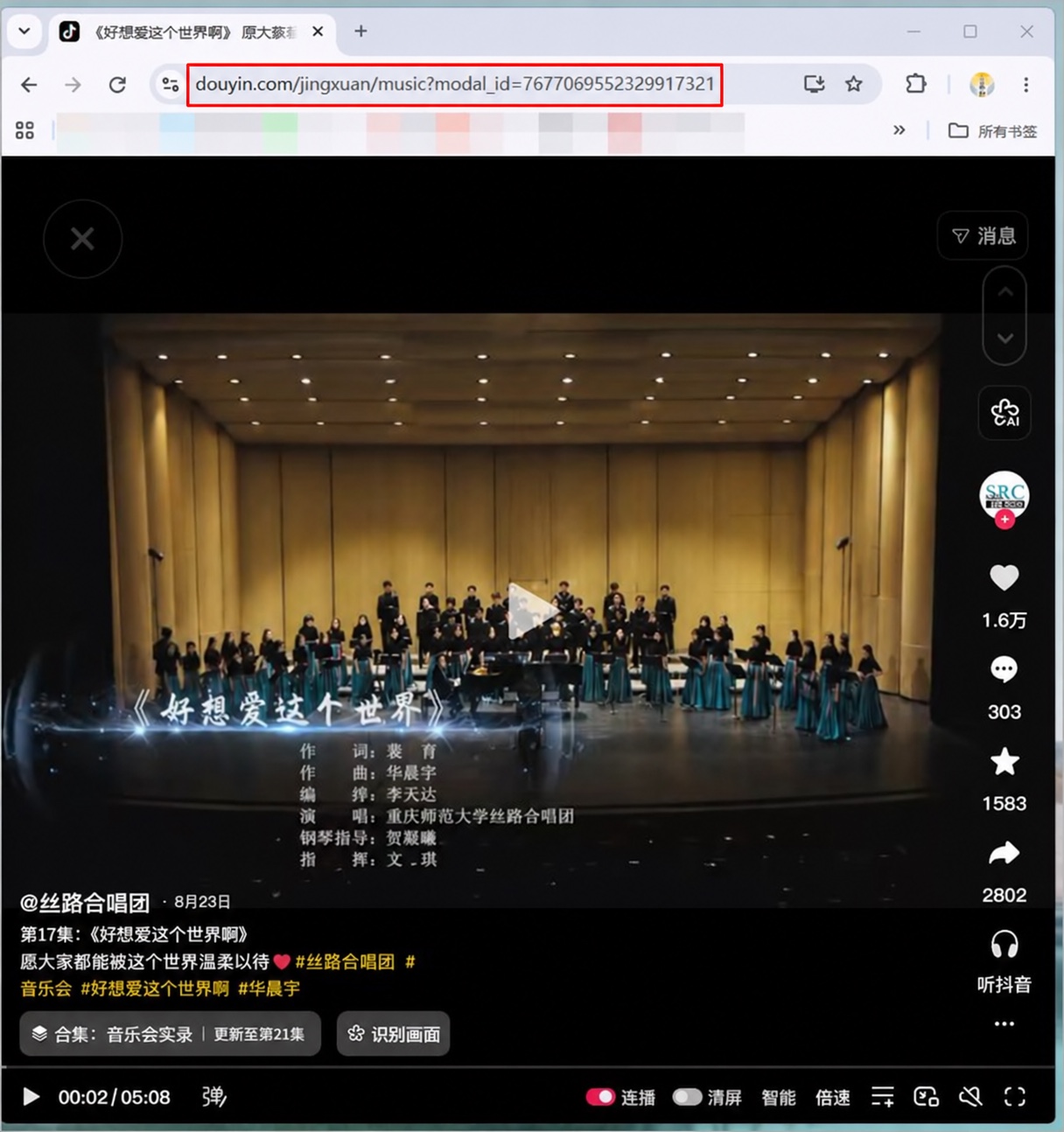Image resolution: width=1064 pixels, height=1132 pixels.
Task: Open @丝路合唱团 author profile
Action: point(85,902)
